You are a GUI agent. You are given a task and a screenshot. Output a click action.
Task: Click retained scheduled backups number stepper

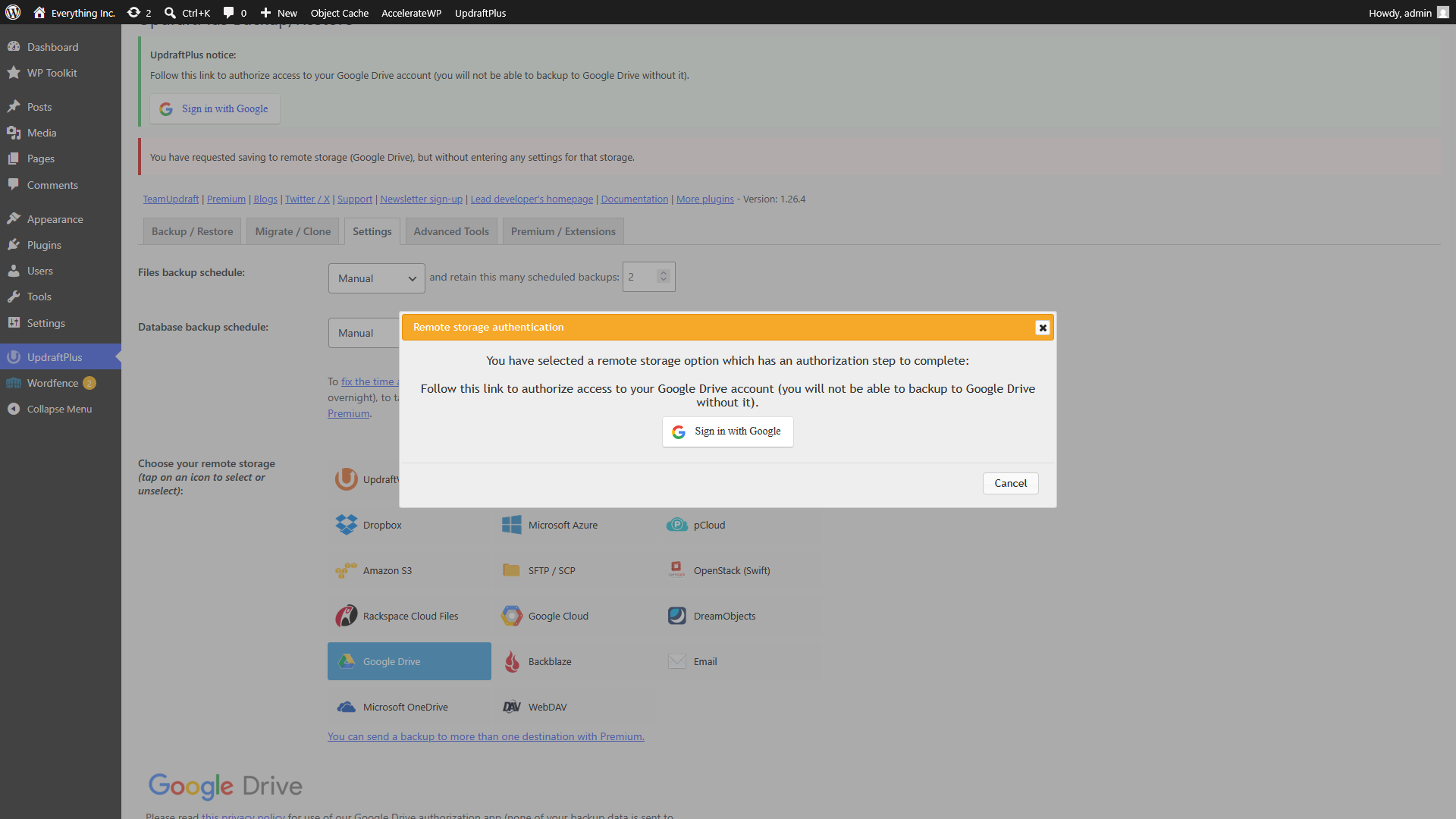click(x=664, y=277)
